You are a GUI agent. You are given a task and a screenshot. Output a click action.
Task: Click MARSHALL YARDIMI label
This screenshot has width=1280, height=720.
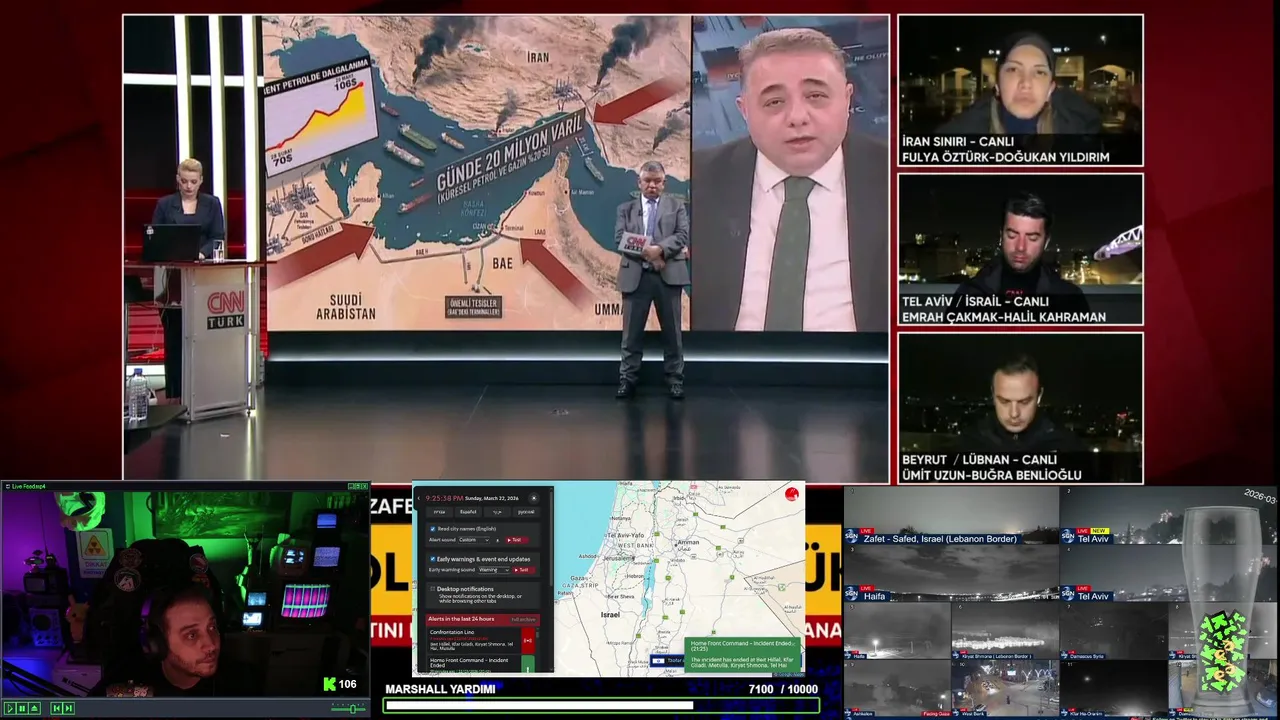pyautogui.click(x=440, y=689)
